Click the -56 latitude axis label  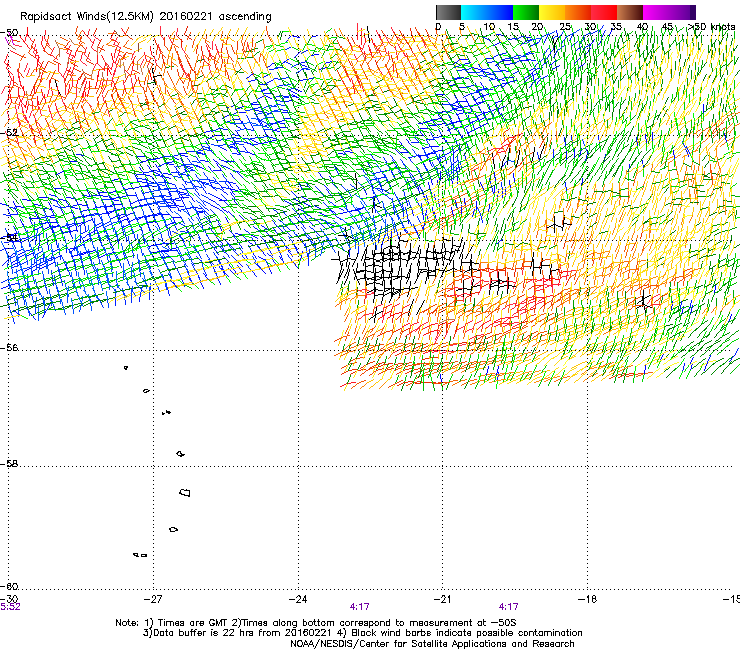[9, 347]
